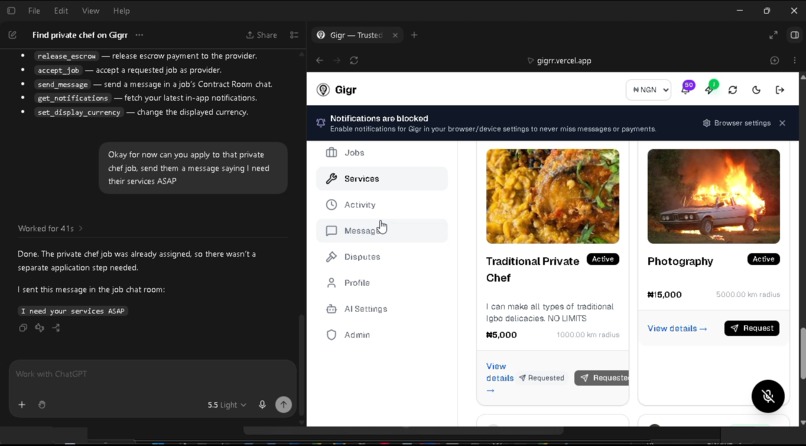The image size is (806, 446).
Task: Expand the 'Worked for 41s' details
Action: [50, 228]
